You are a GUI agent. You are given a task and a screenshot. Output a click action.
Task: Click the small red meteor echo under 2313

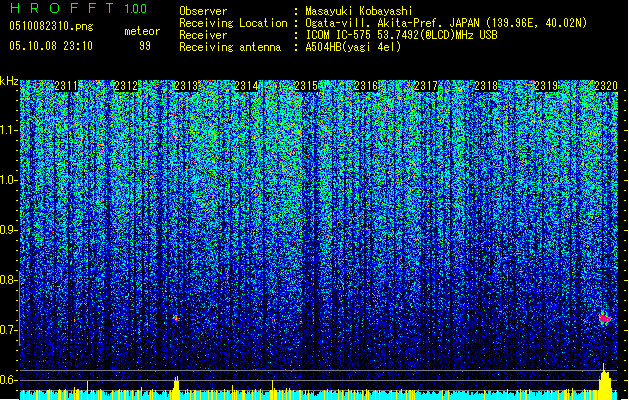176,319
